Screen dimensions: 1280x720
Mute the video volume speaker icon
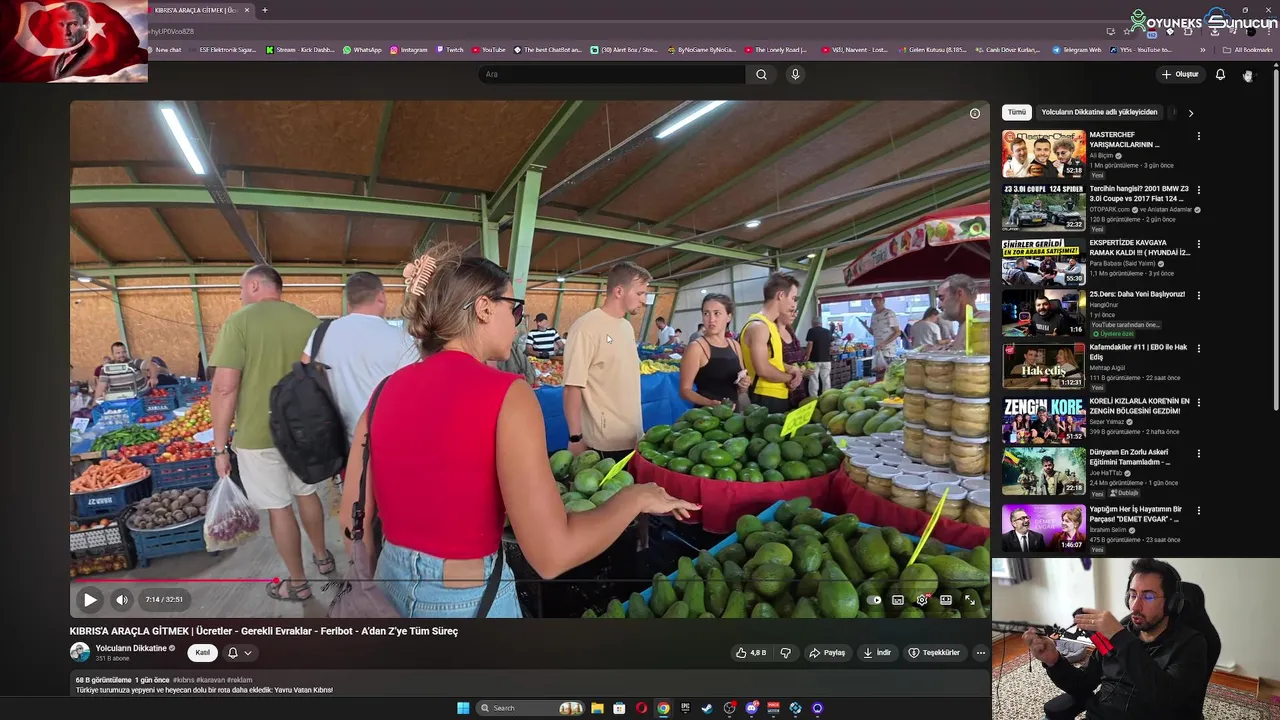[x=122, y=600]
